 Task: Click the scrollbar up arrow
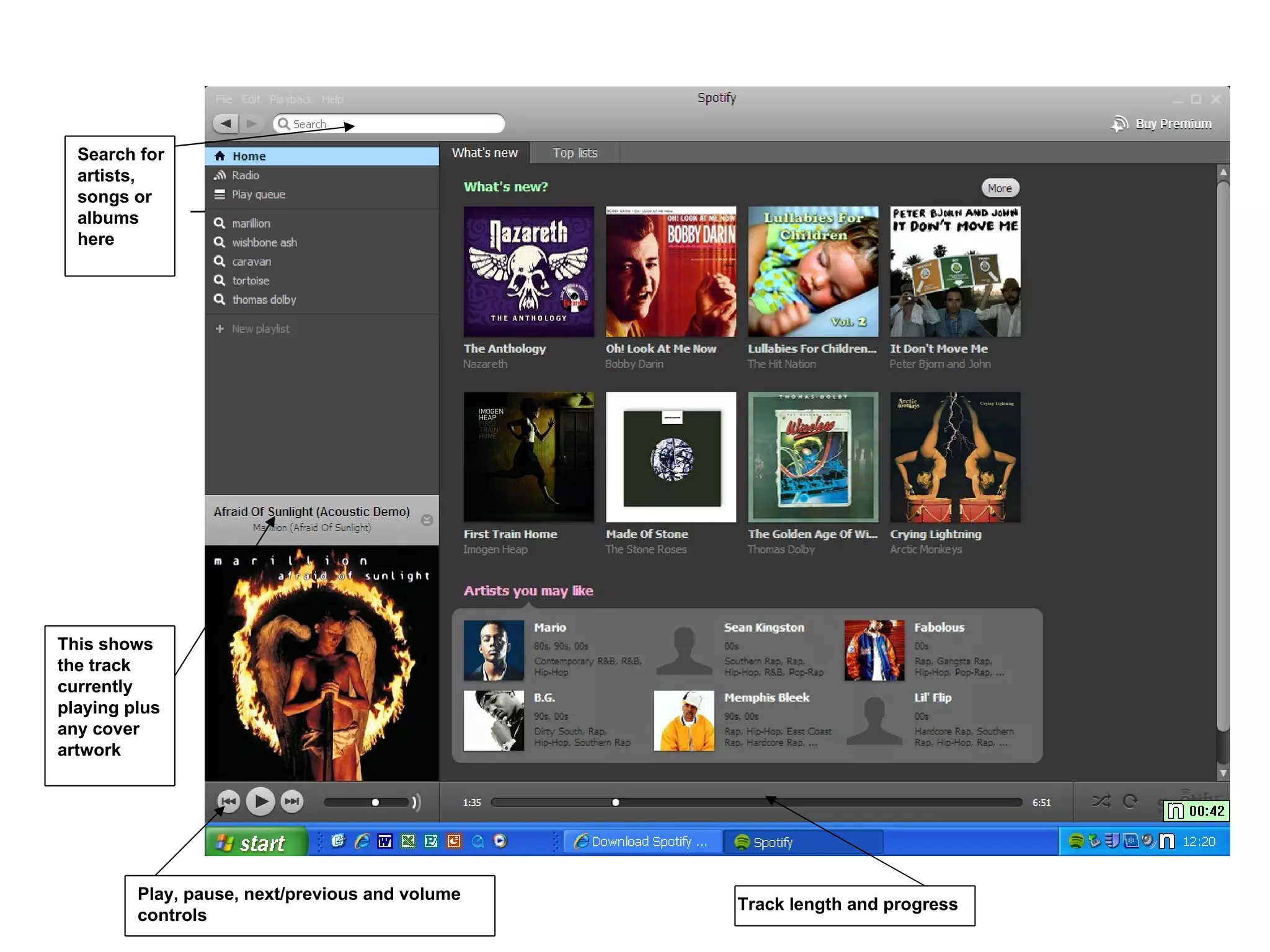click(x=1223, y=172)
